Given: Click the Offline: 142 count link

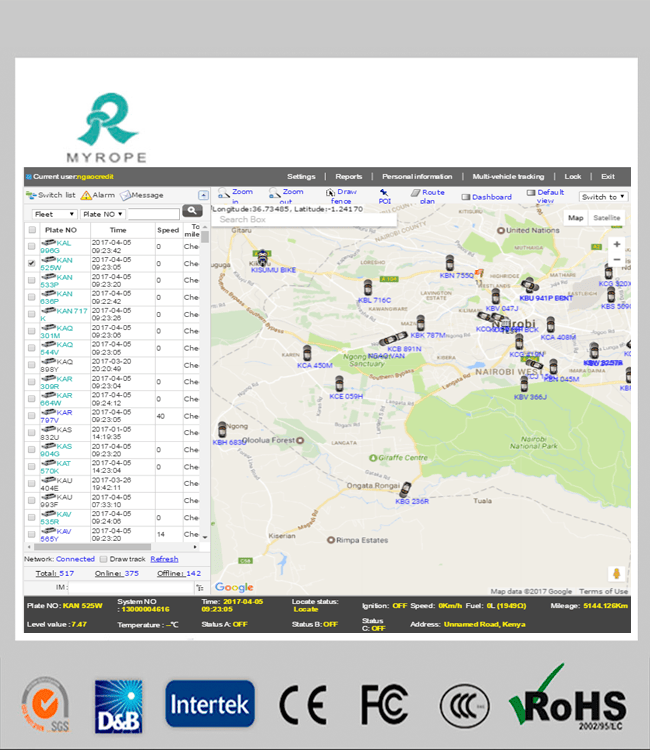Looking at the screenshot, I should click(x=179, y=573).
